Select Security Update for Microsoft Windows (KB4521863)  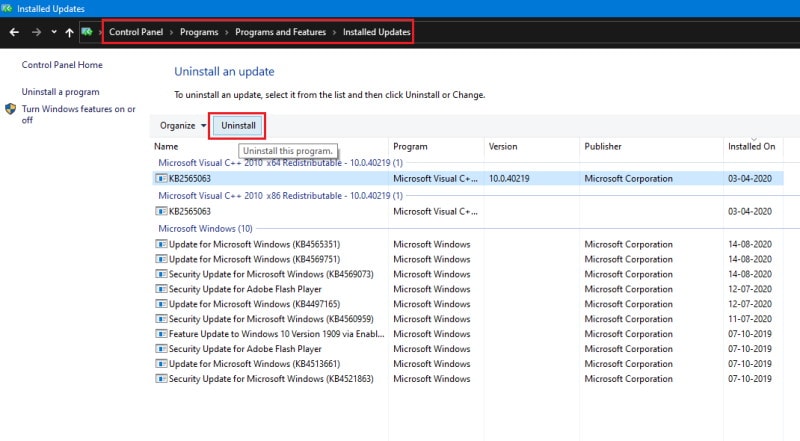[271, 379]
